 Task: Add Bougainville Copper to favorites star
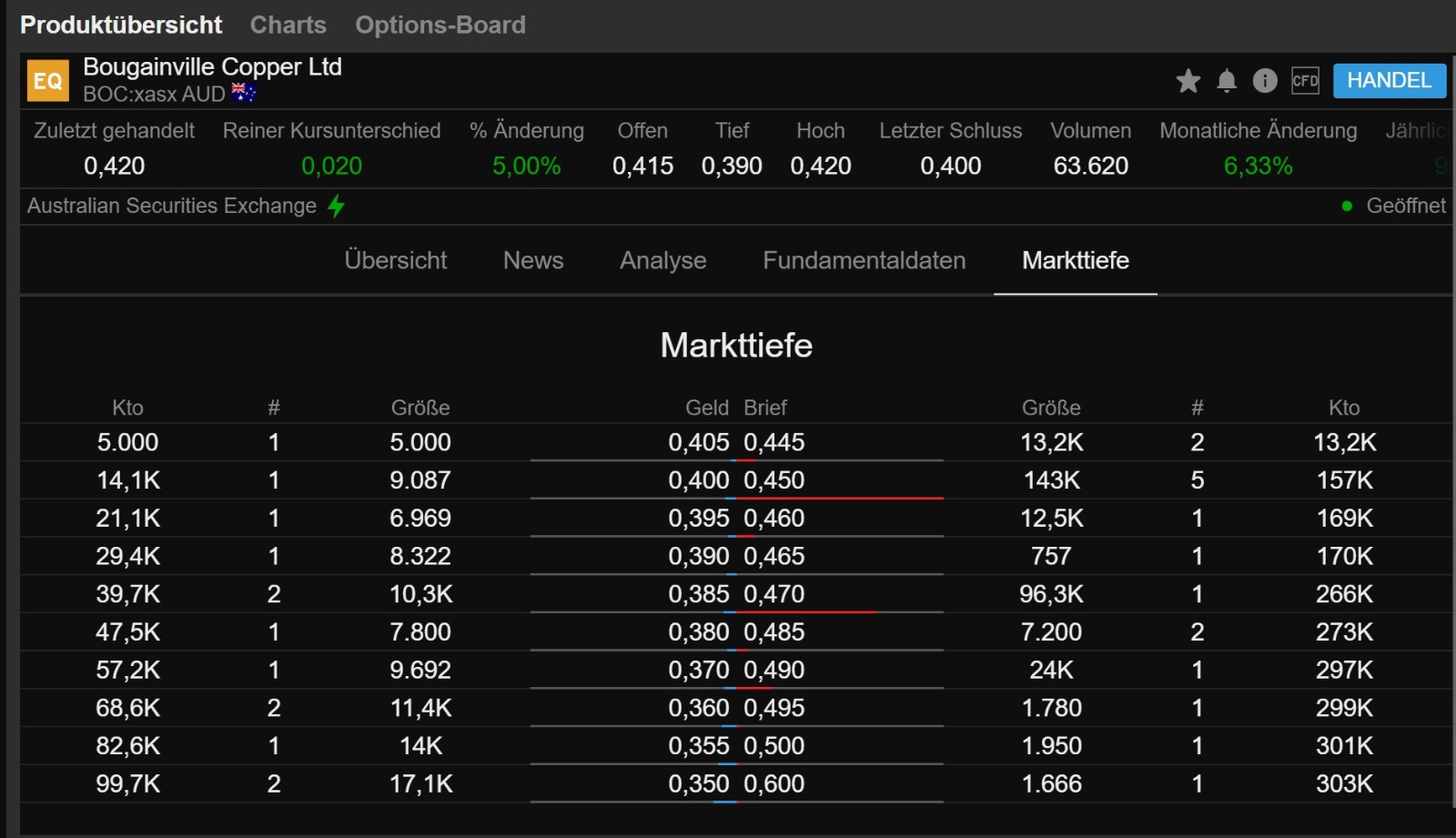pos(1188,81)
